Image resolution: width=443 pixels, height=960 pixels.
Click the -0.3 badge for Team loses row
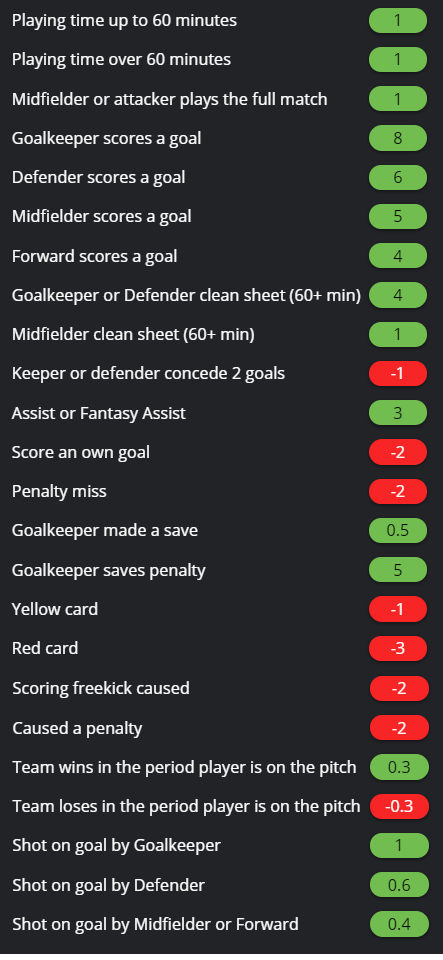pos(399,806)
